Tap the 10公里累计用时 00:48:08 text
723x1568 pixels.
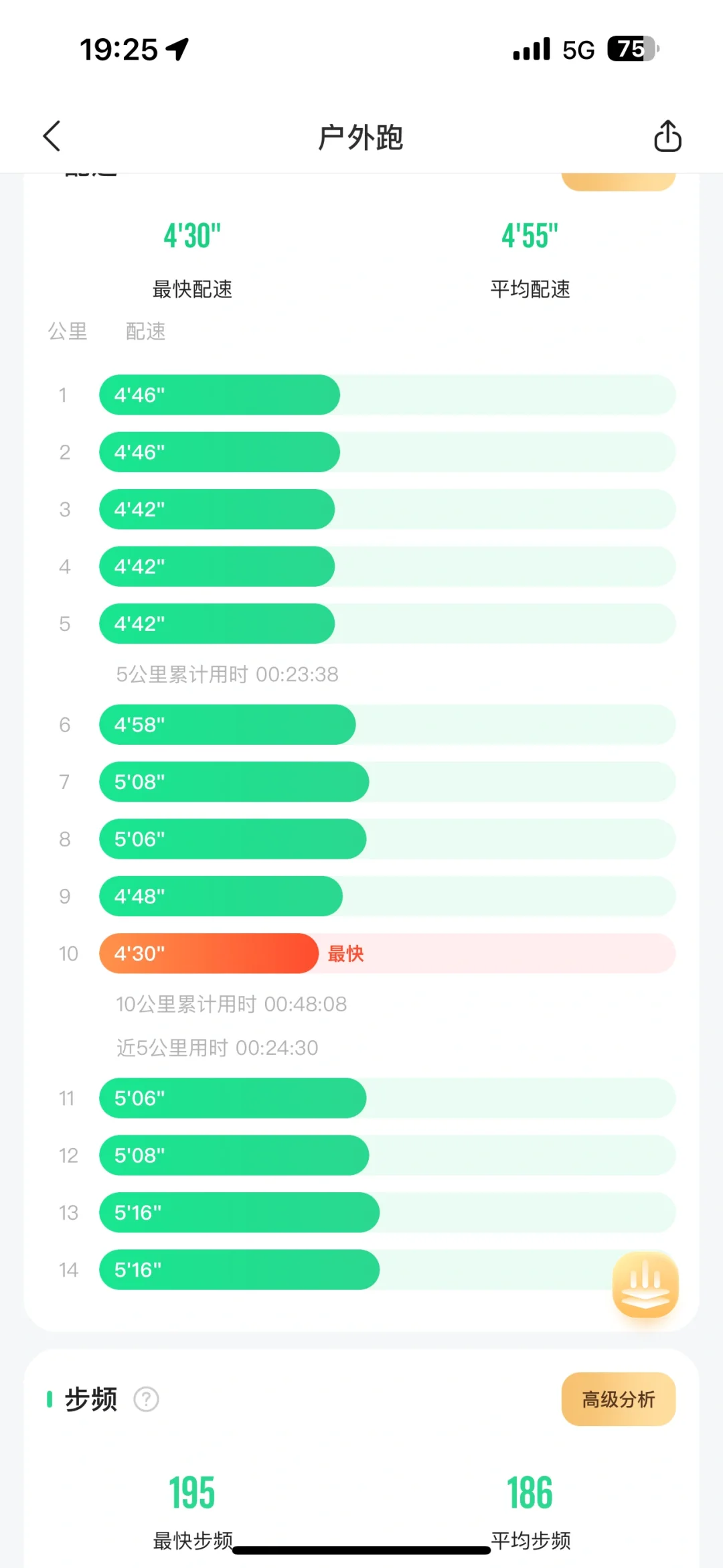tap(232, 1004)
